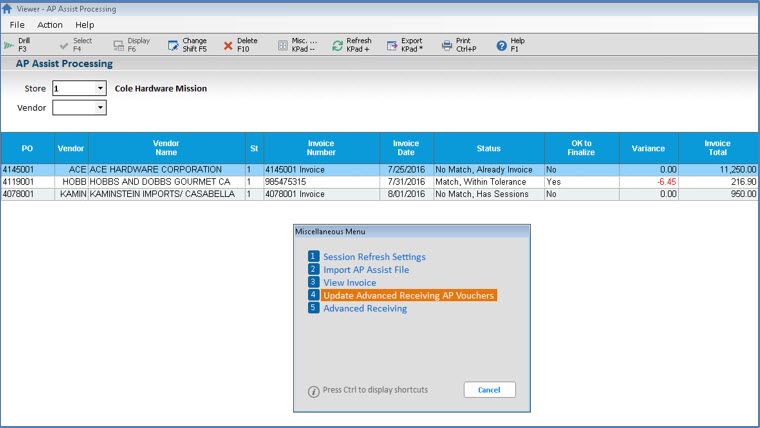Click the Refresh KPad + icon
The height and width of the screenshot is (428, 760).
338,45
